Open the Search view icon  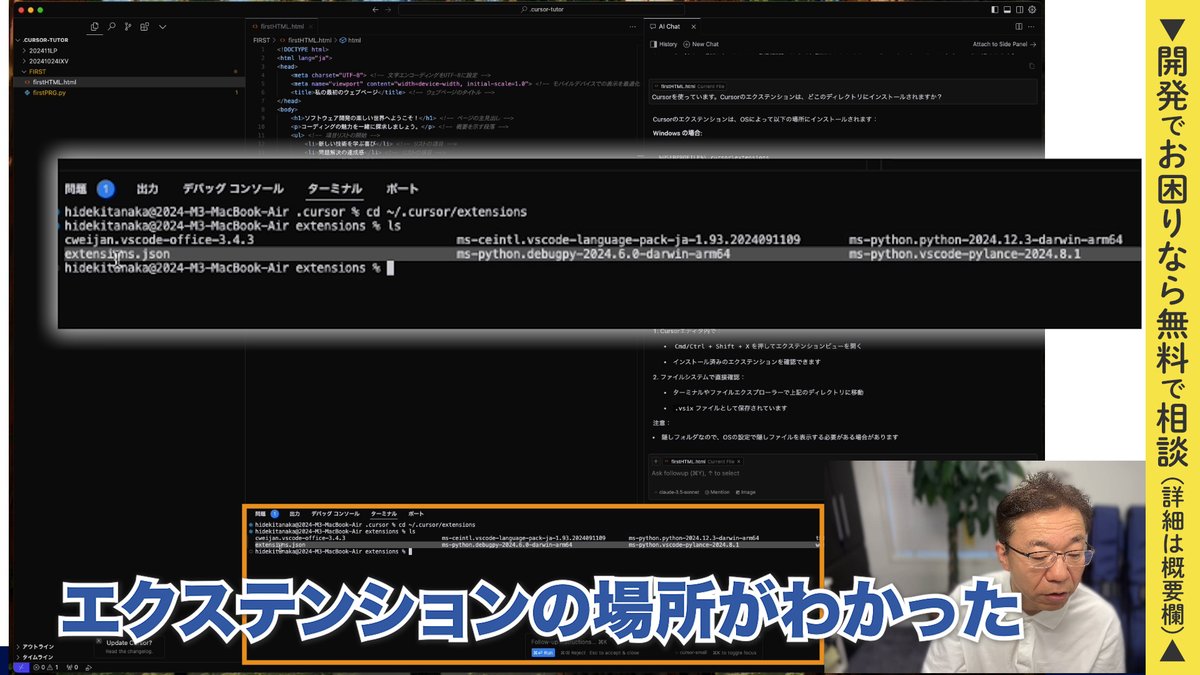111,26
